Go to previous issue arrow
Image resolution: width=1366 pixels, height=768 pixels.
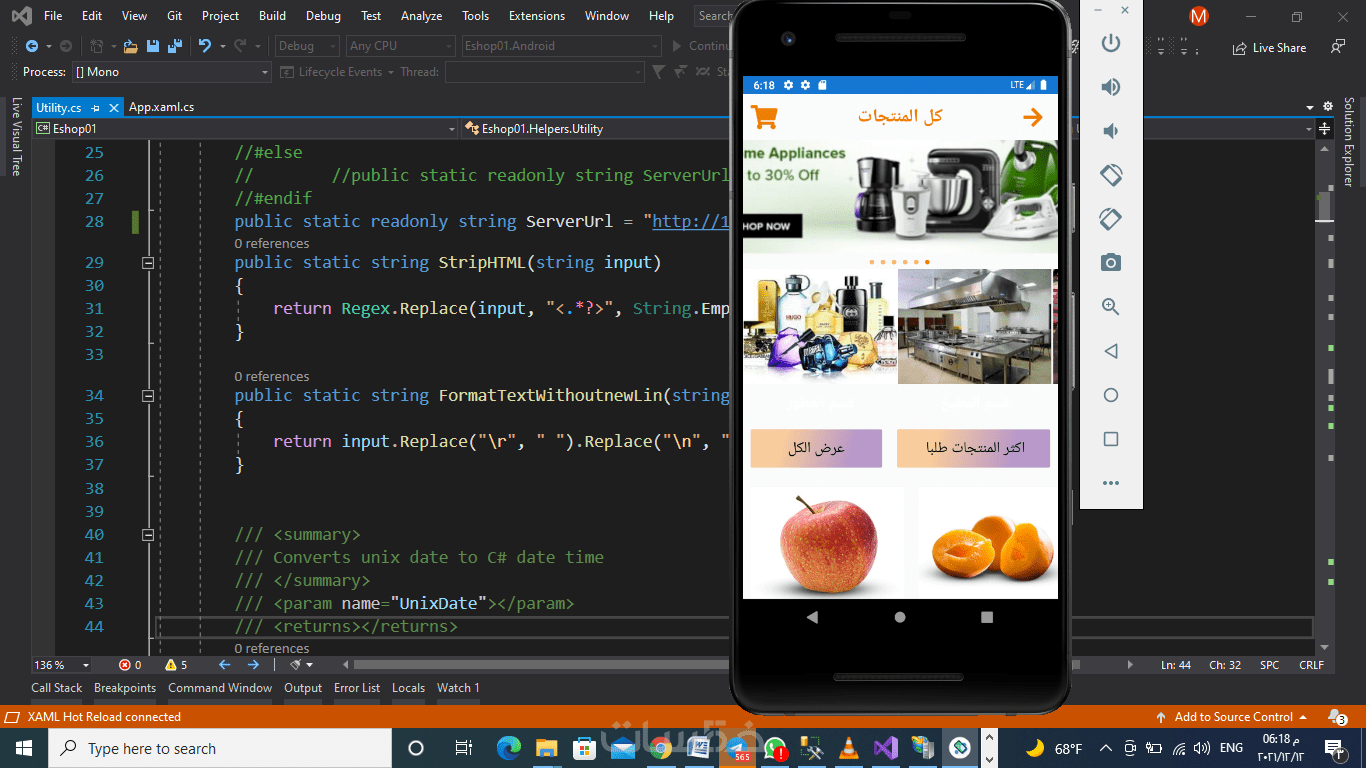point(224,665)
